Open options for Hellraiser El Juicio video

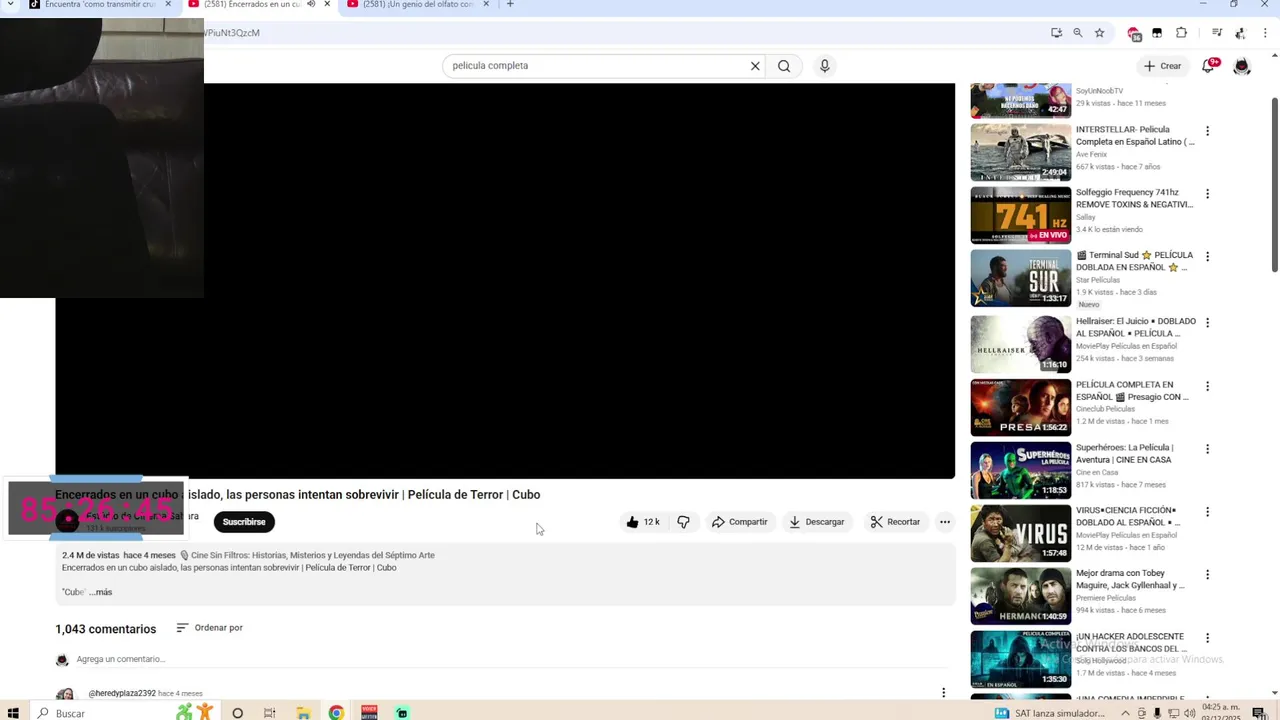[1207, 323]
